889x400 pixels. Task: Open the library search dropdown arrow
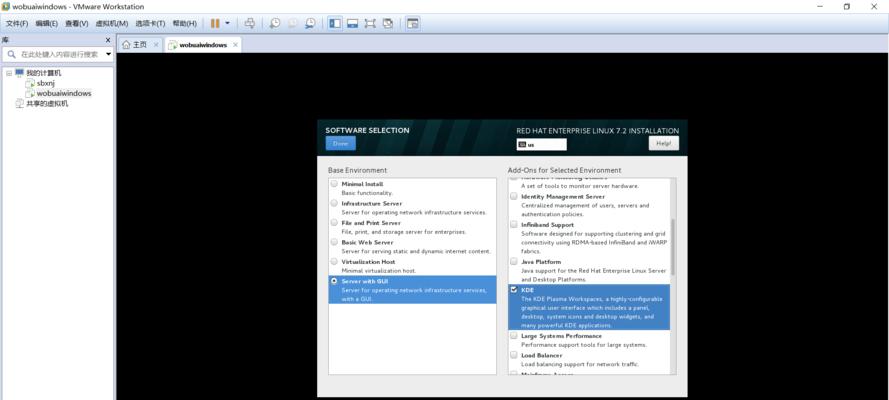(x=108, y=54)
